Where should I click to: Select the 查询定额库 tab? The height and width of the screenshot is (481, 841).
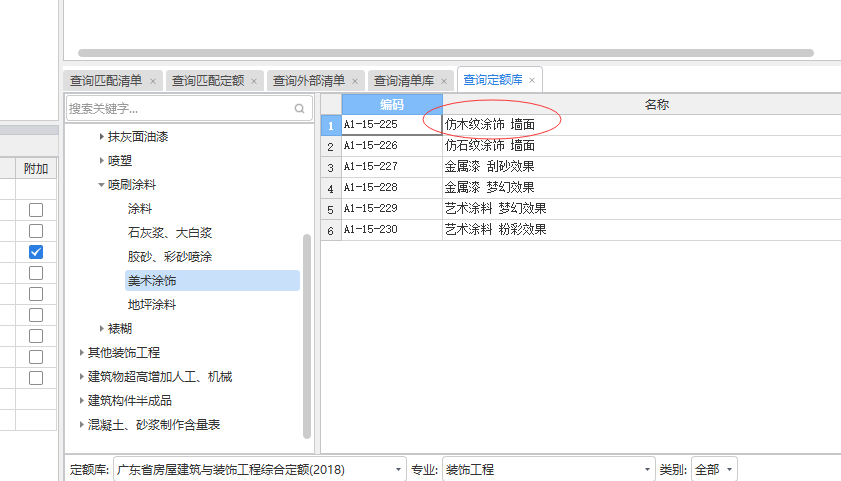pos(493,80)
